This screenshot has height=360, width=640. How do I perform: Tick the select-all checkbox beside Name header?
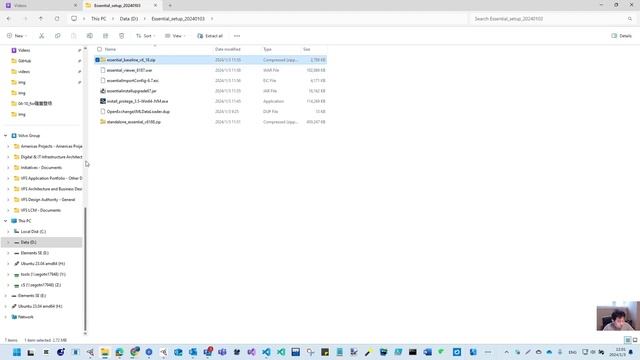[x=99, y=49]
